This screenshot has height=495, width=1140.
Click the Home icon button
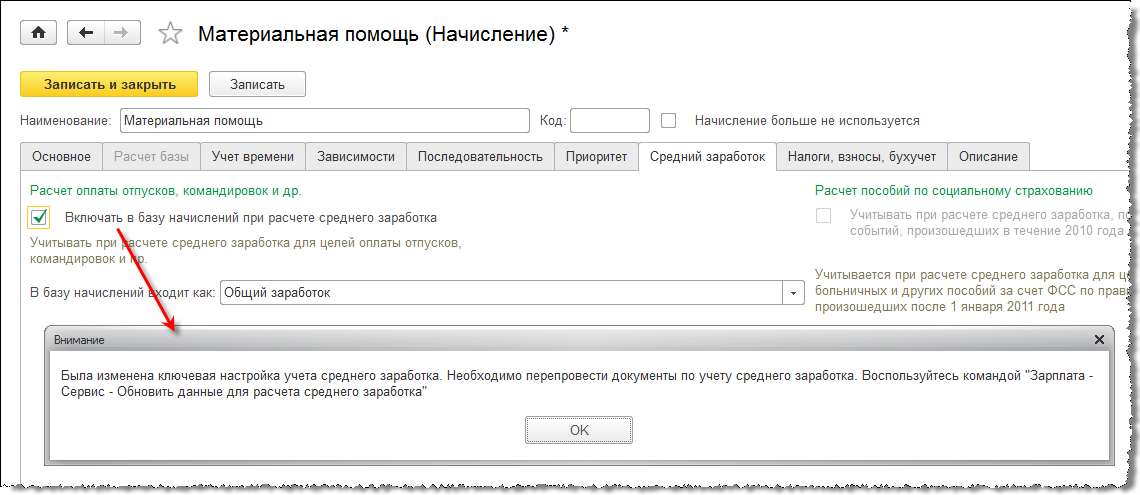click(39, 33)
